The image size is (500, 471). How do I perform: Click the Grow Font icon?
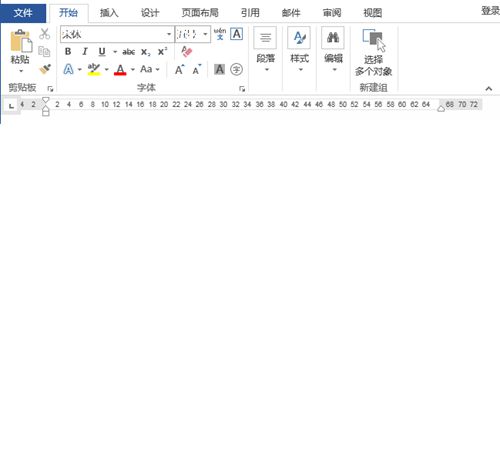pos(179,69)
